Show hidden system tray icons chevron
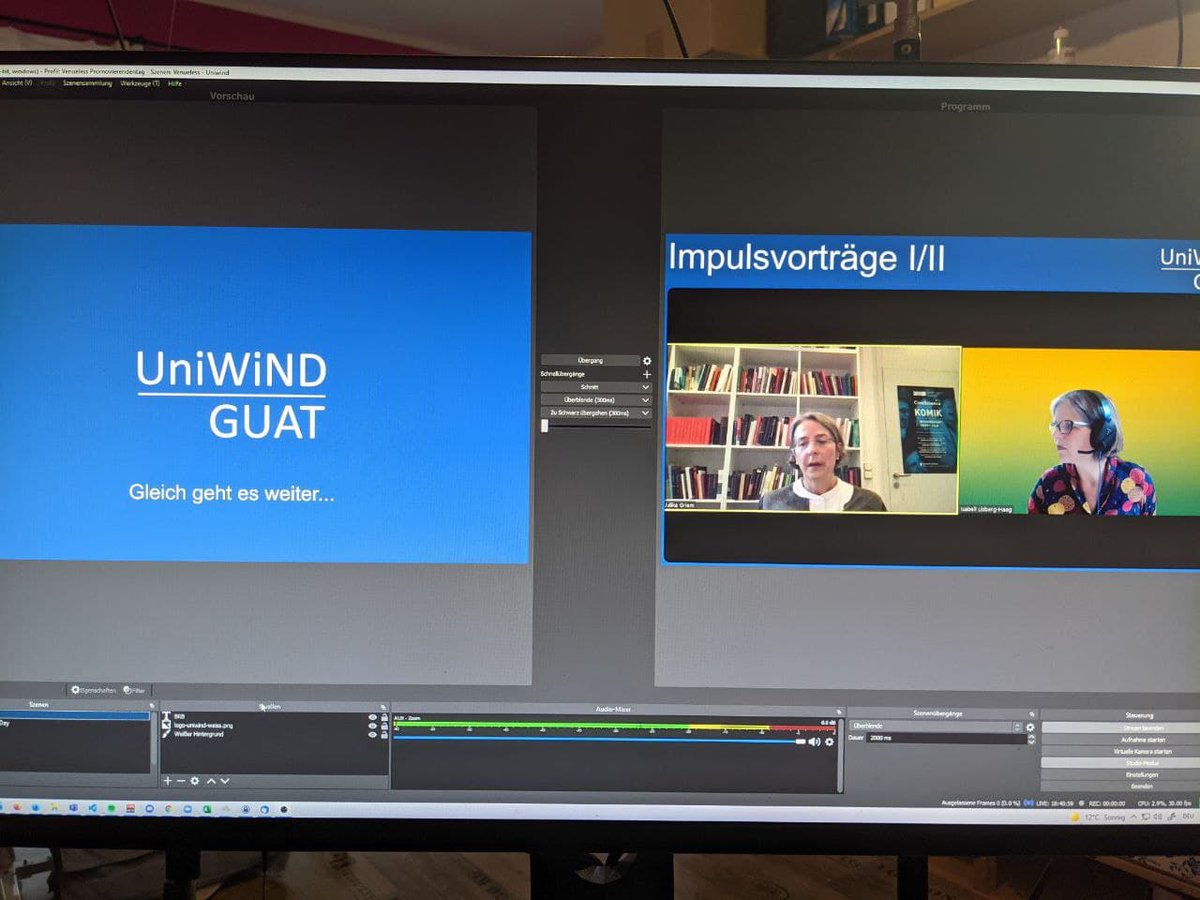 (1133, 817)
